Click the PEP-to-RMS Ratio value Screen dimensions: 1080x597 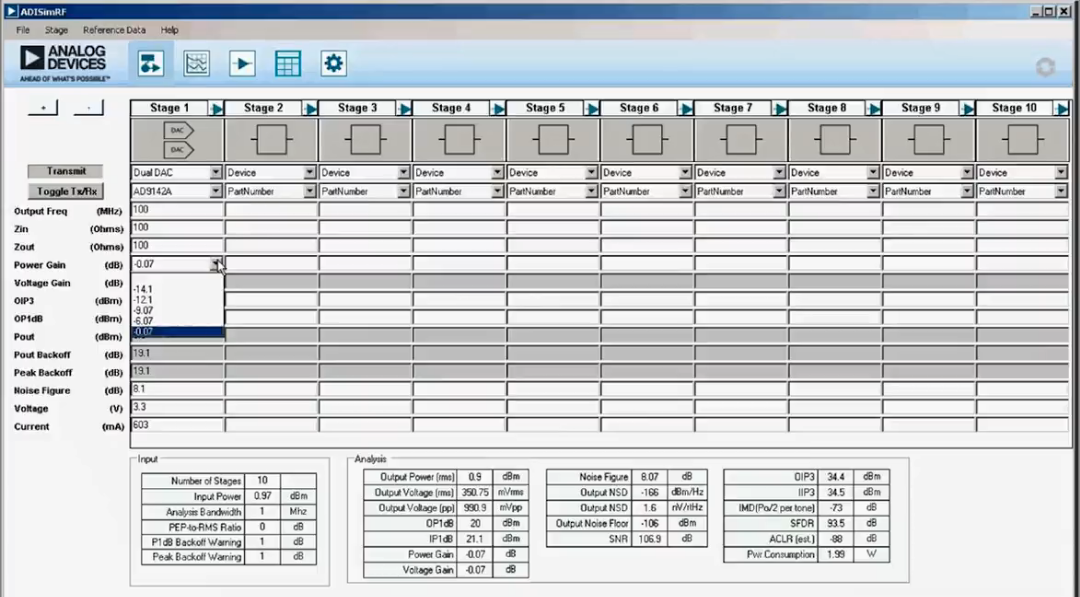[x=262, y=527]
